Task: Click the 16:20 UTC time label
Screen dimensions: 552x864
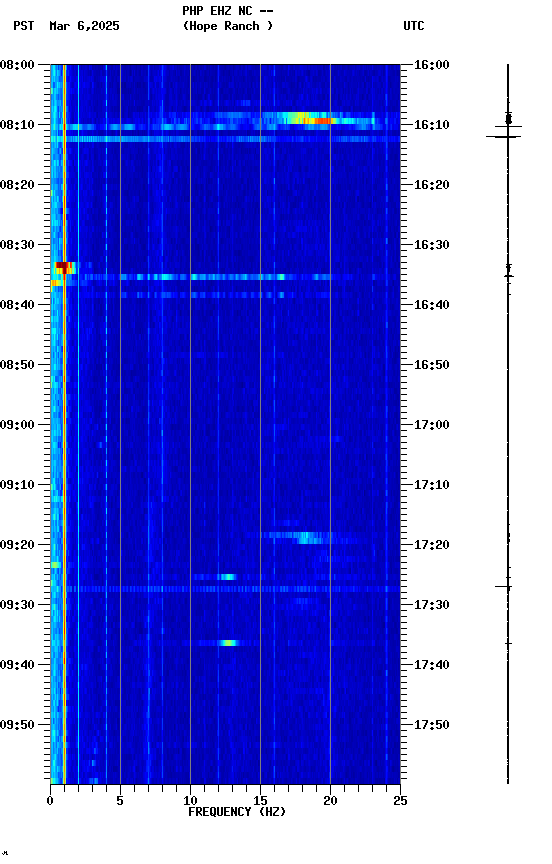Action: pos(431,185)
